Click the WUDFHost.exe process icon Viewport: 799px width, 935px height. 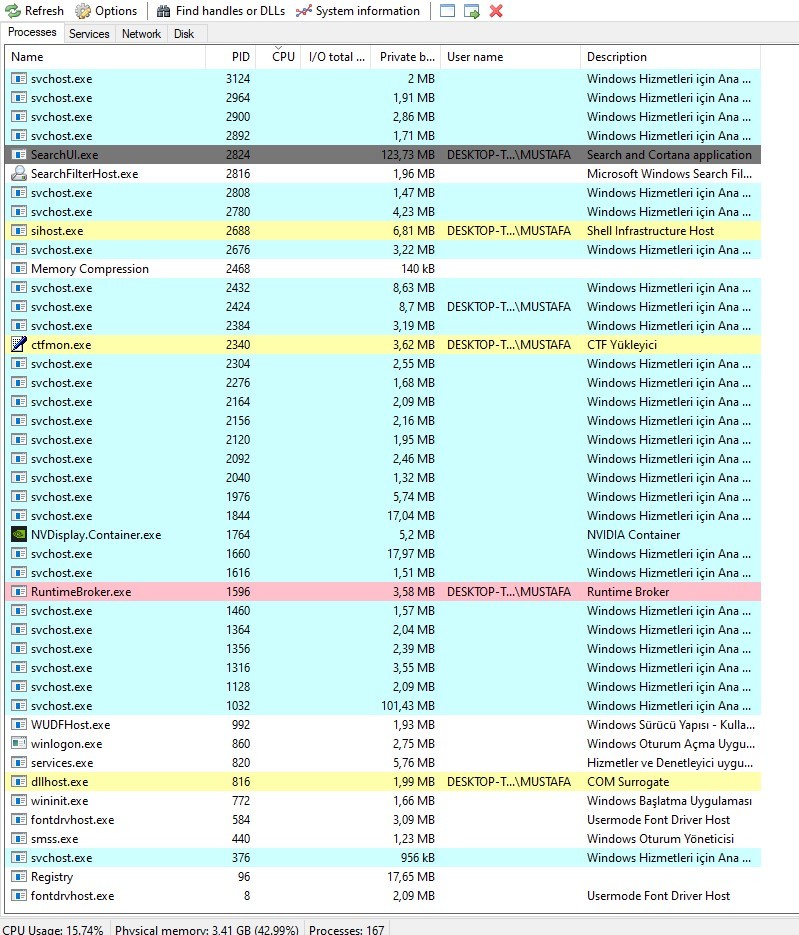19,725
